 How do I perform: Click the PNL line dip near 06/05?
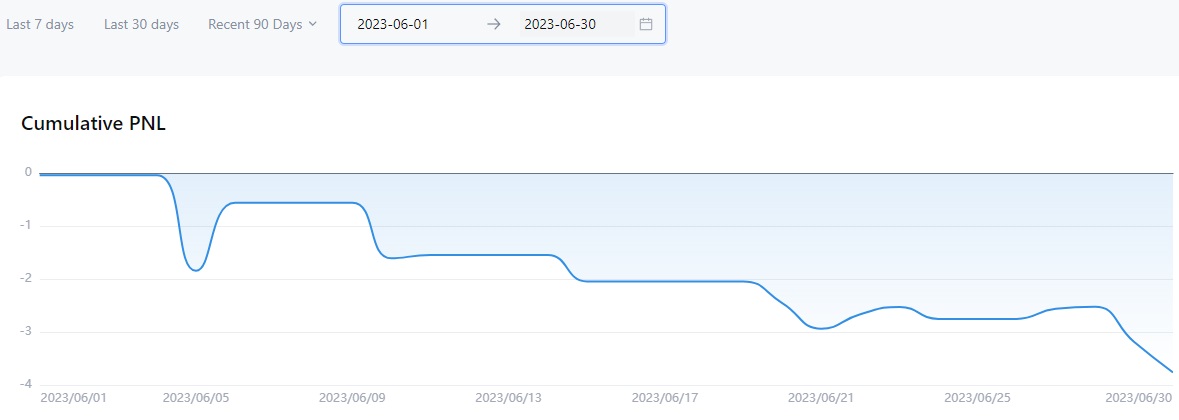tap(197, 270)
